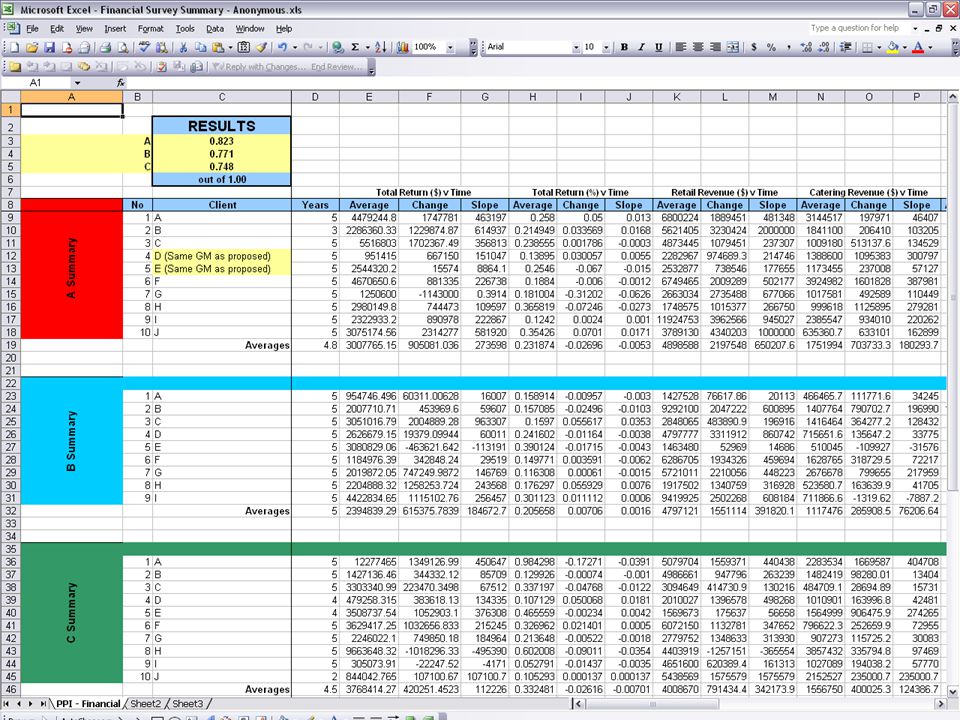
Task: Jump to the last sheet tab
Action: click(43, 704)
